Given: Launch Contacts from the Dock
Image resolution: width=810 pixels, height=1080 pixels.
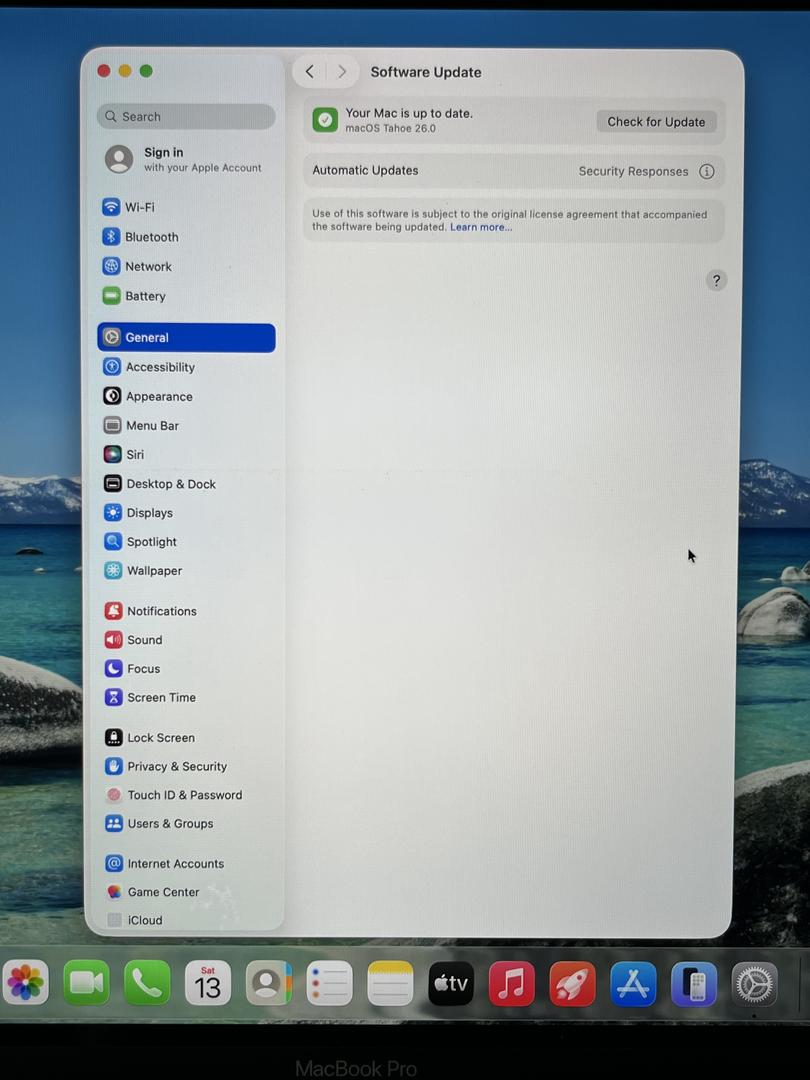Looking at the screenshot, I should pos(269,982).
